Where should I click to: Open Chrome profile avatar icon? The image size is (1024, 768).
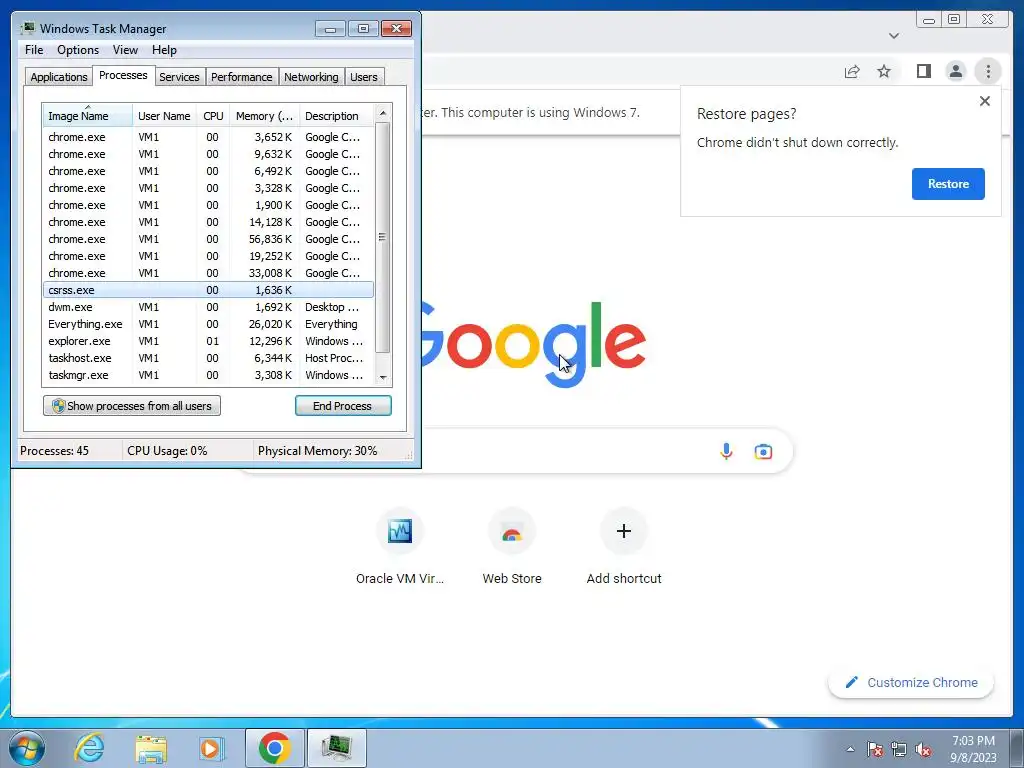point(955,71)
